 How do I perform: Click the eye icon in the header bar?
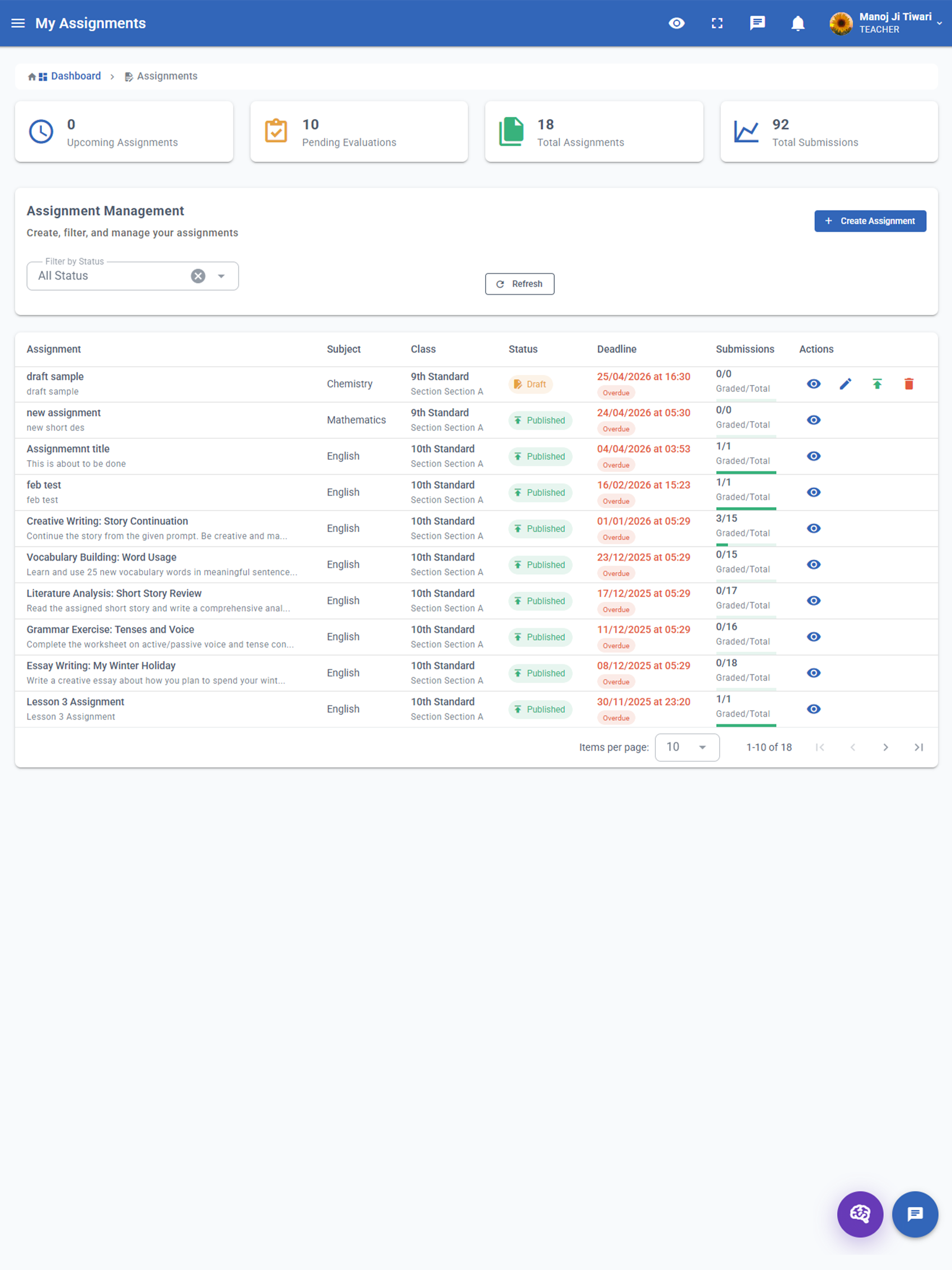(x=677, y=23)
